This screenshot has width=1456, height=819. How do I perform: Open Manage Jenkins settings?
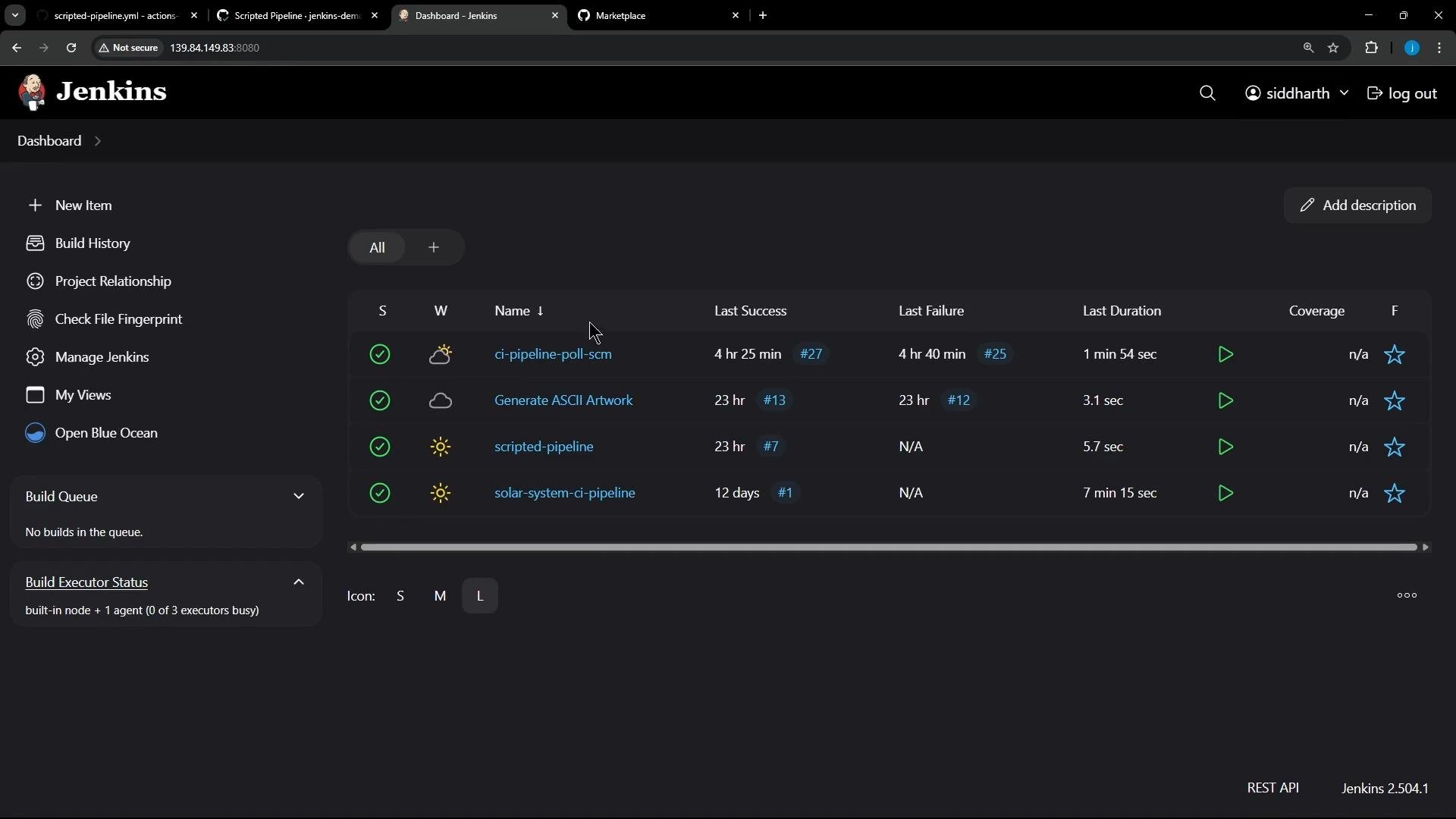click(88, 357)
